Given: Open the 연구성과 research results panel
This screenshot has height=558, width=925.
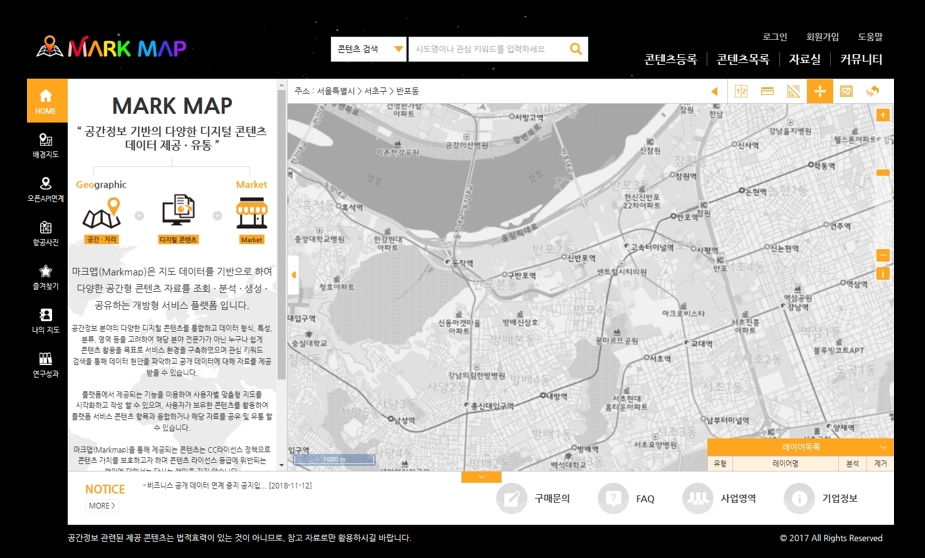Looking at the screenshot, I should [45, 365].
